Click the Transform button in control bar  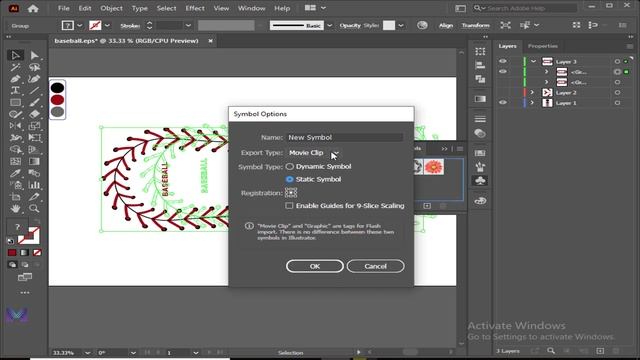point(476,25)
